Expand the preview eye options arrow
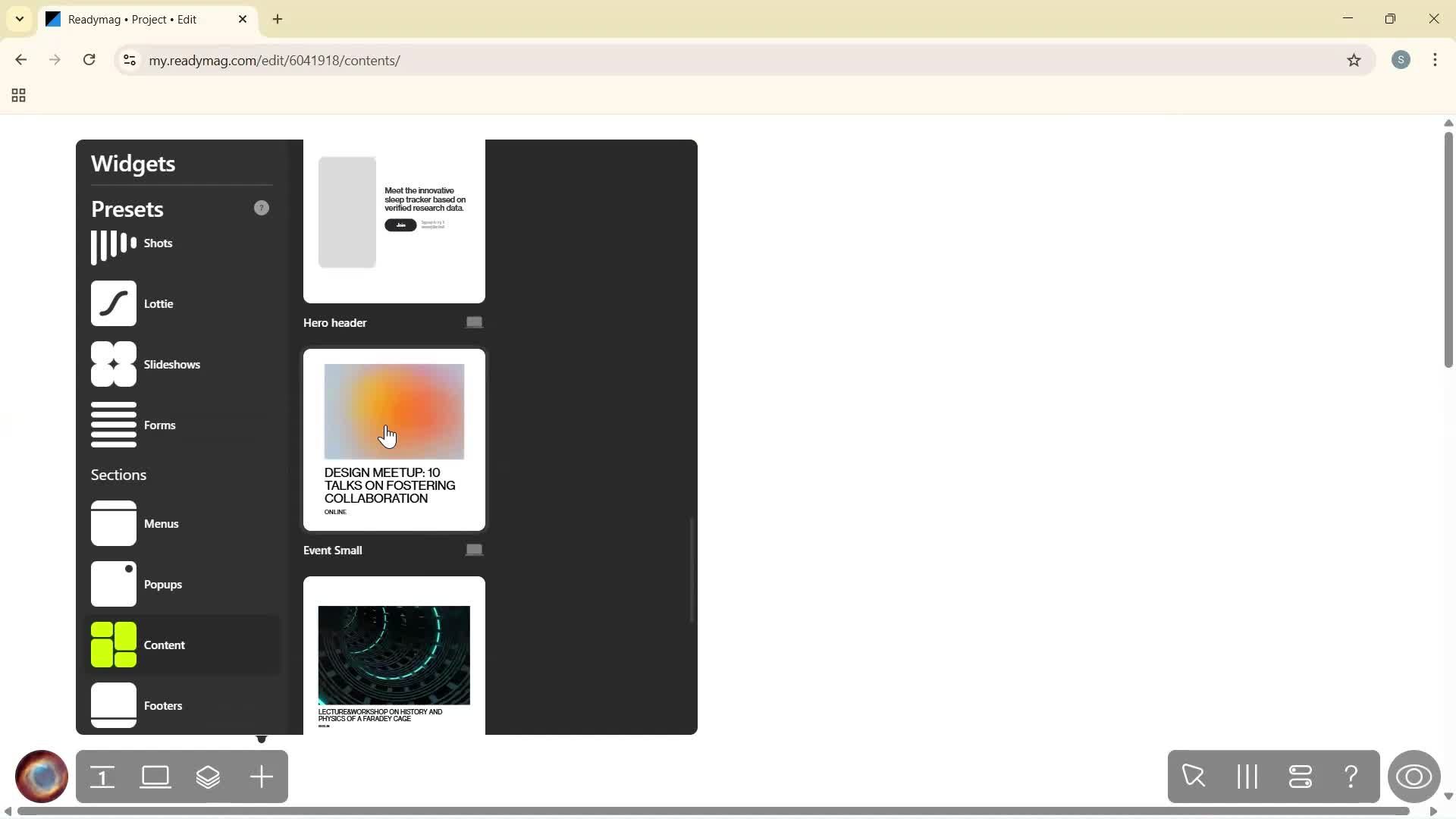The height and width of the screenshot is (819, 1456). click(1448, 796)
